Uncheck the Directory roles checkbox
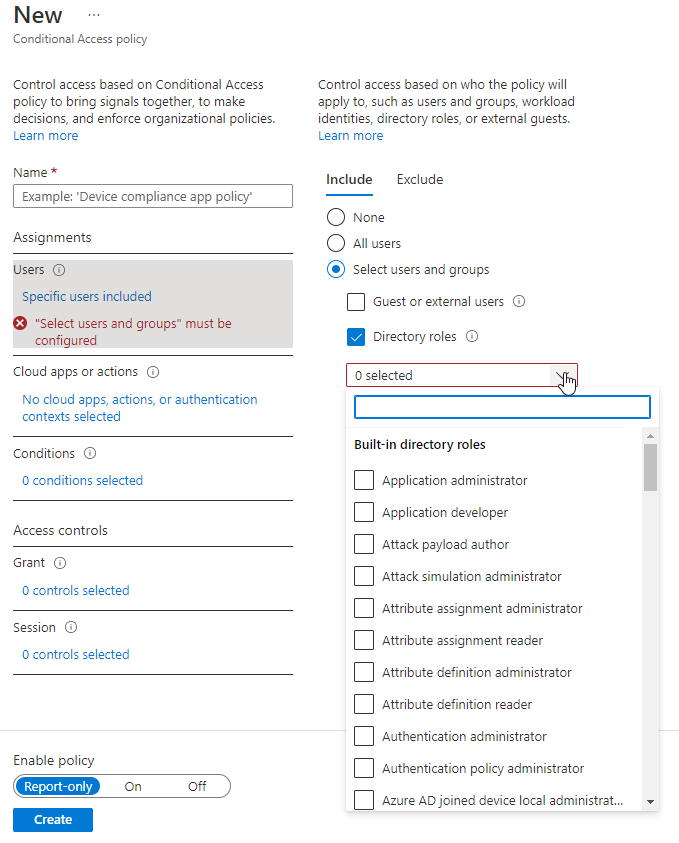The width and height of the screenshot is (679, 843). click(356, 337)
